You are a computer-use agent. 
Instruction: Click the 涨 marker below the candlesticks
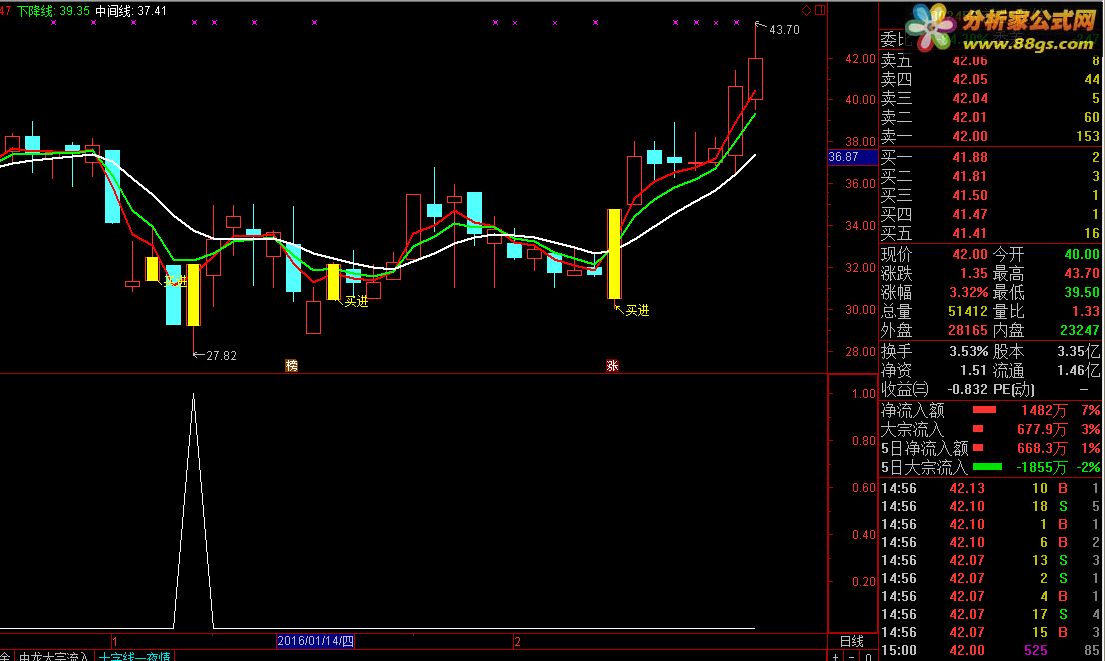(612, 365)
